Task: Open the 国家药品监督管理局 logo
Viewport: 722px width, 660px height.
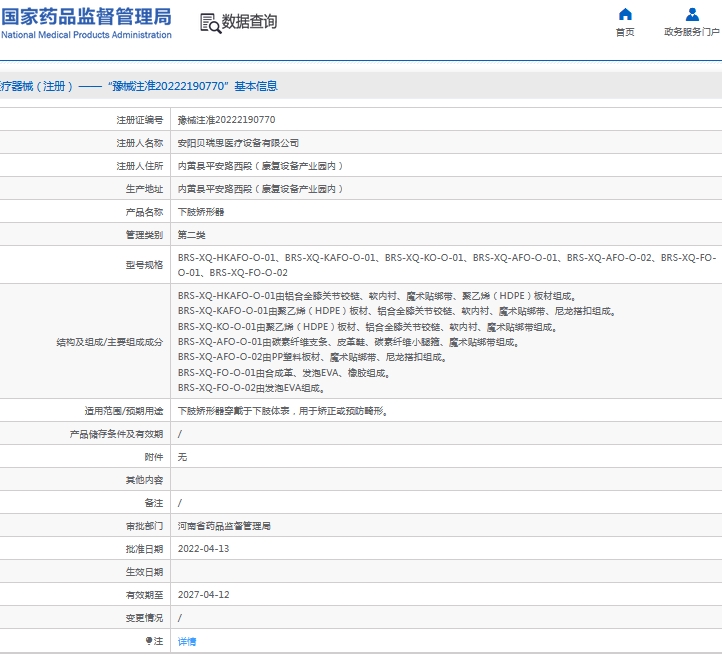Action: (x=86, y=22)
